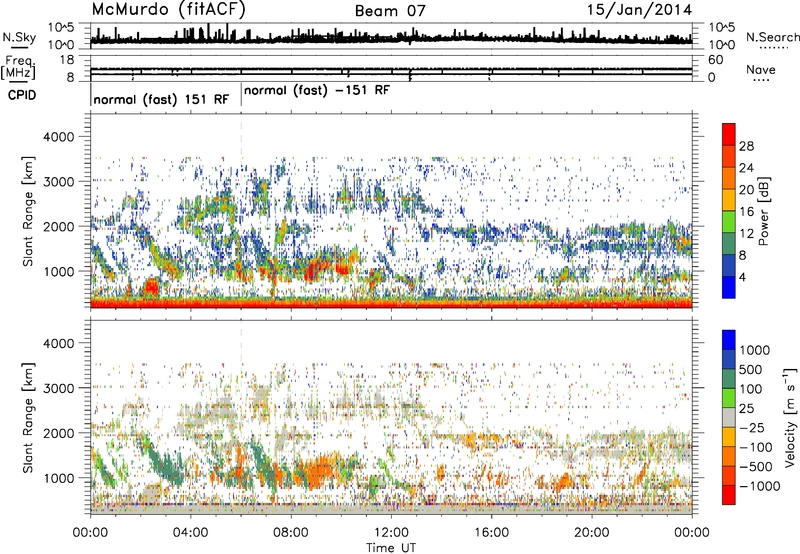Click the 'Velocity [m s-1]' color bar label
800x554 pixels.
[x=789, y=417]
